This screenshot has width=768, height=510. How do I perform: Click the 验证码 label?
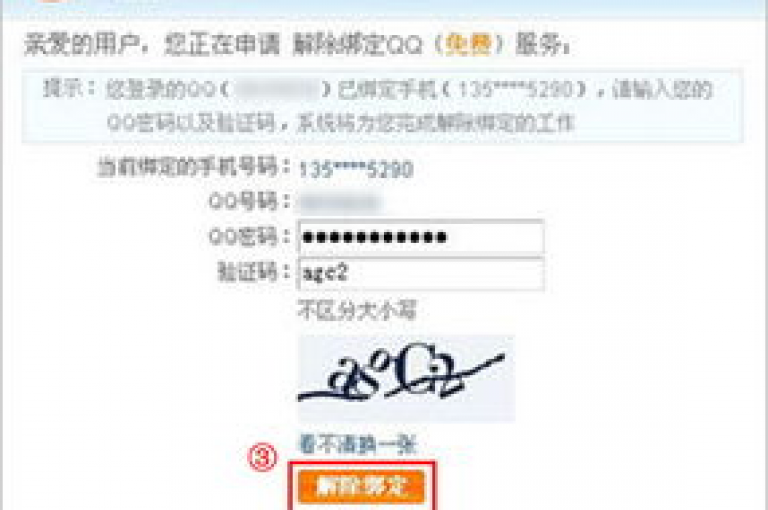pos(248,272)
